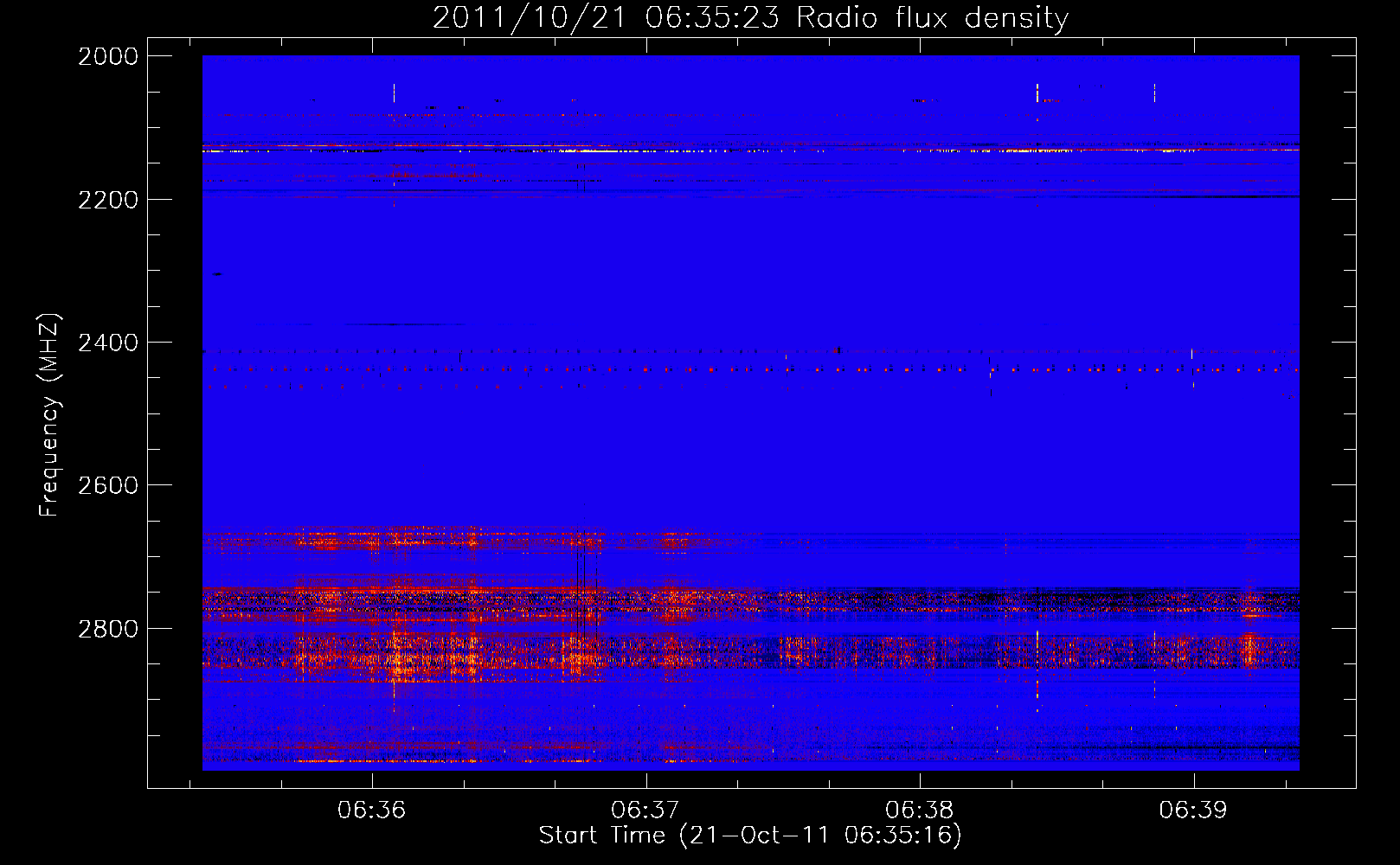
Task: Click the 2800 frequency tick label
Action: 108,628
